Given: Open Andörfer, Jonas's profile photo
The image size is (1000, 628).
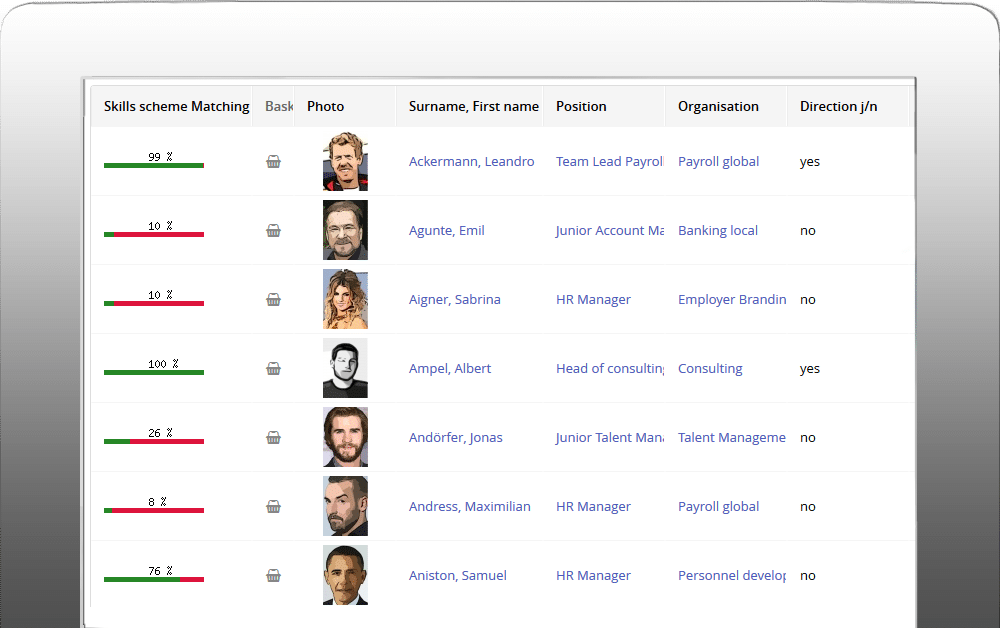Looking at the screenshot, I should pyautogui.click(x=345, y=437).
